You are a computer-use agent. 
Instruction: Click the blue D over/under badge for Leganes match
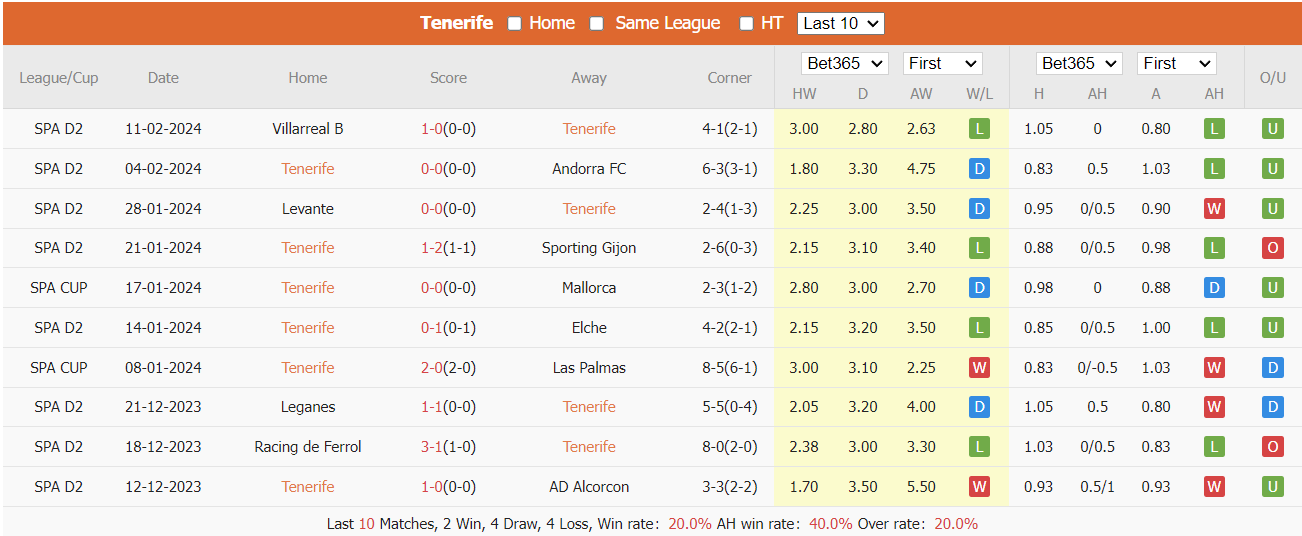coord(1272,407)
